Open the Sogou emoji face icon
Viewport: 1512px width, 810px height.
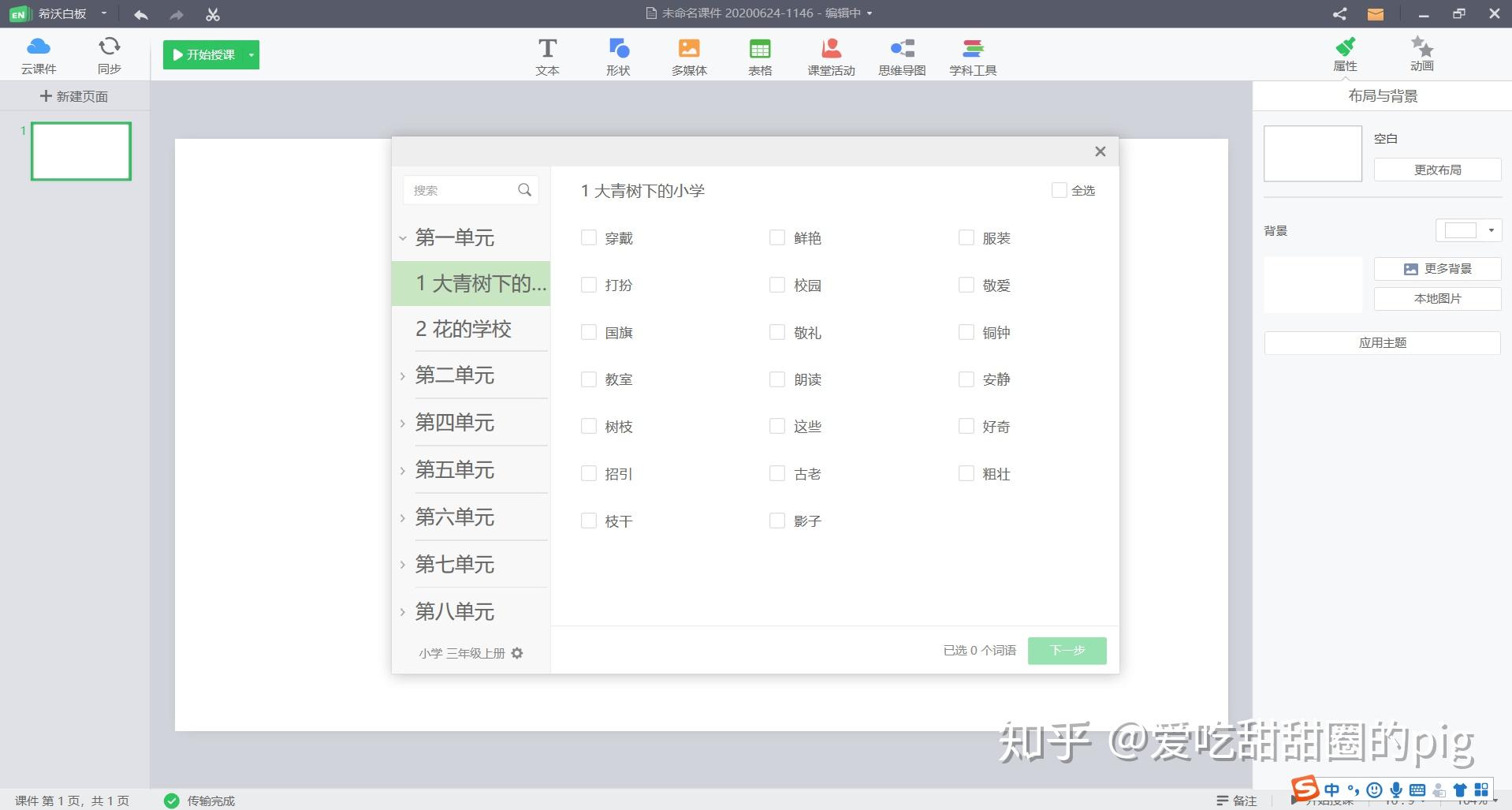1375,789
